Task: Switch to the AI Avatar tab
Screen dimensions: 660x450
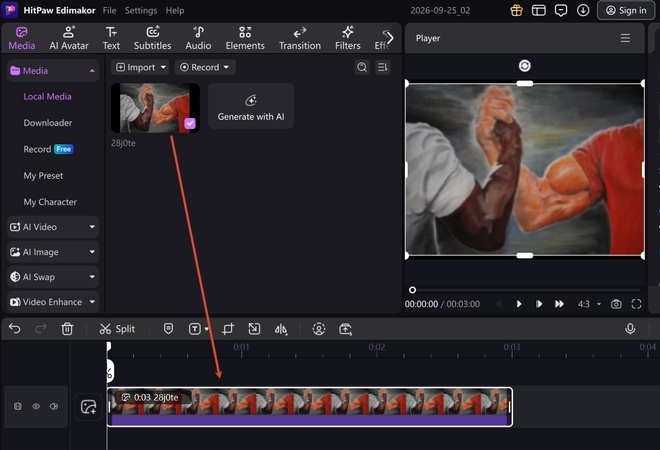Action: 69,38
